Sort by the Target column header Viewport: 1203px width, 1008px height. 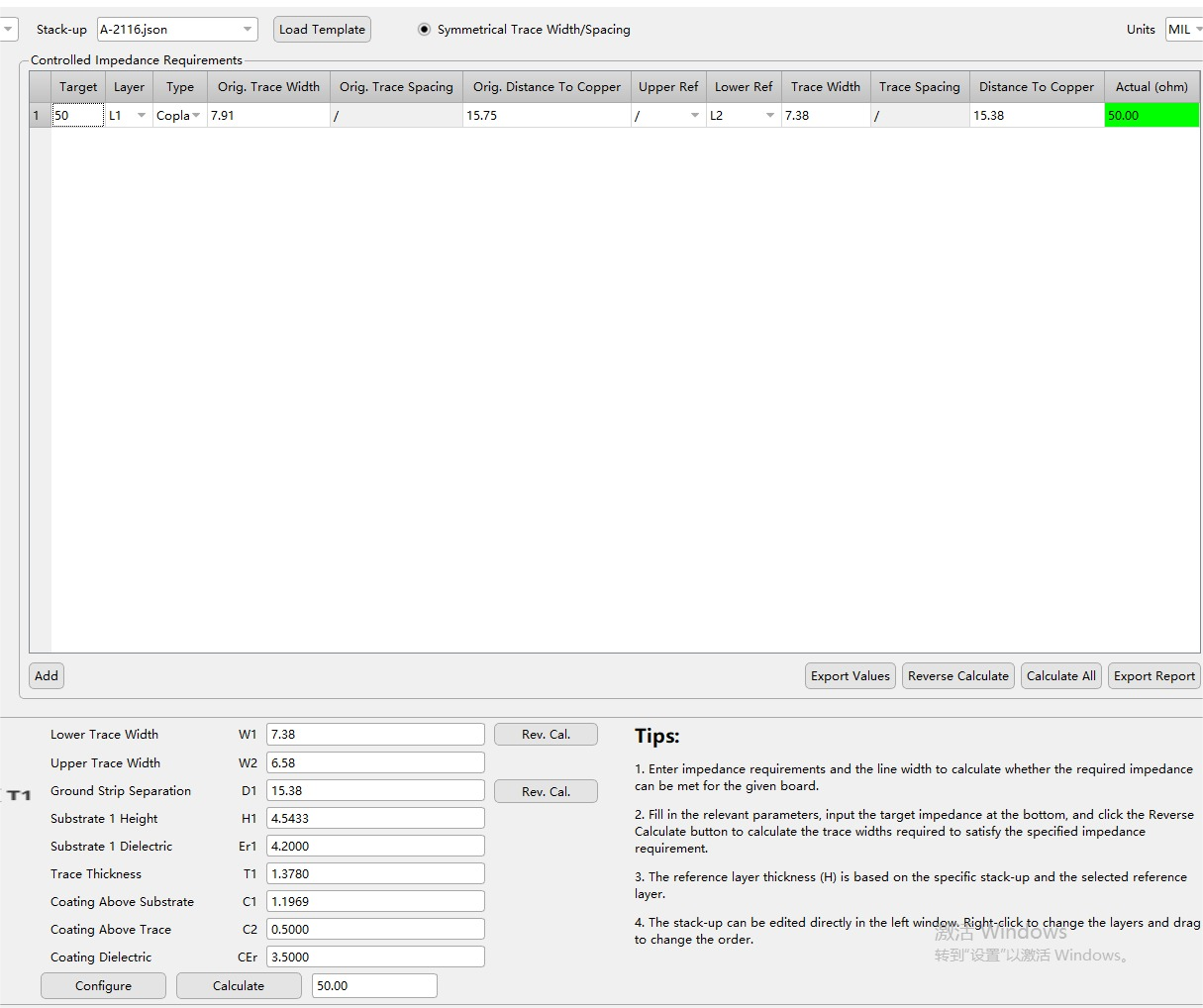coord(77,87)
